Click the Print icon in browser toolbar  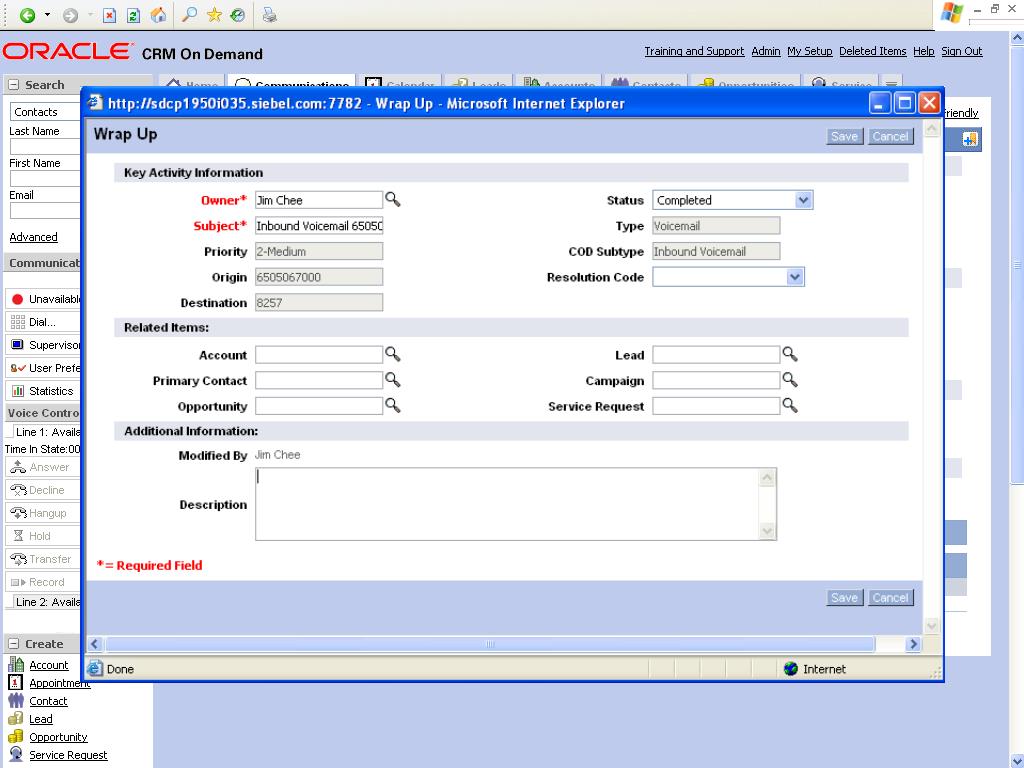269,14
